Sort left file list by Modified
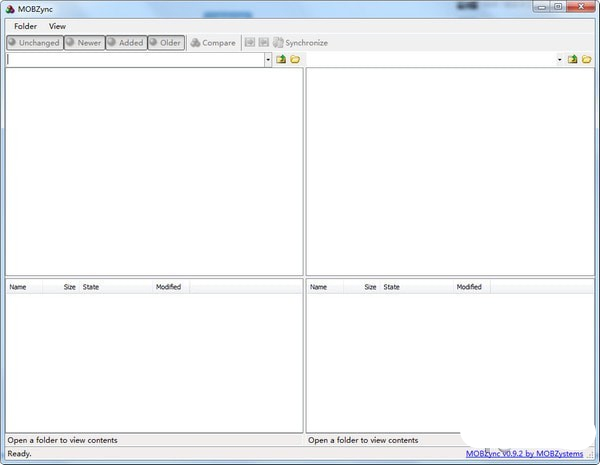600x465 pixels. click(171, 287)
